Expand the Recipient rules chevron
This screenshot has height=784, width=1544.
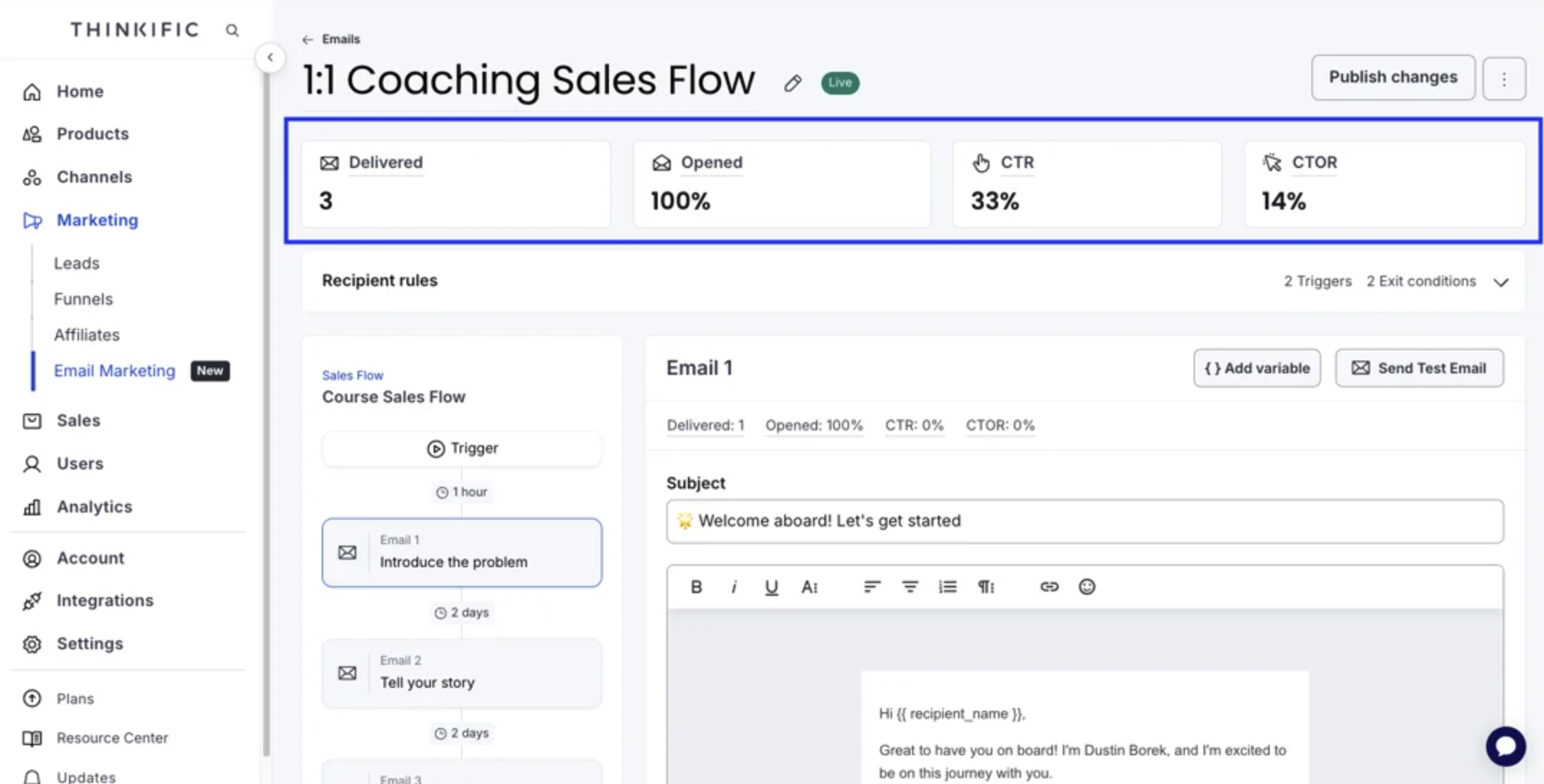point(1501,282)
